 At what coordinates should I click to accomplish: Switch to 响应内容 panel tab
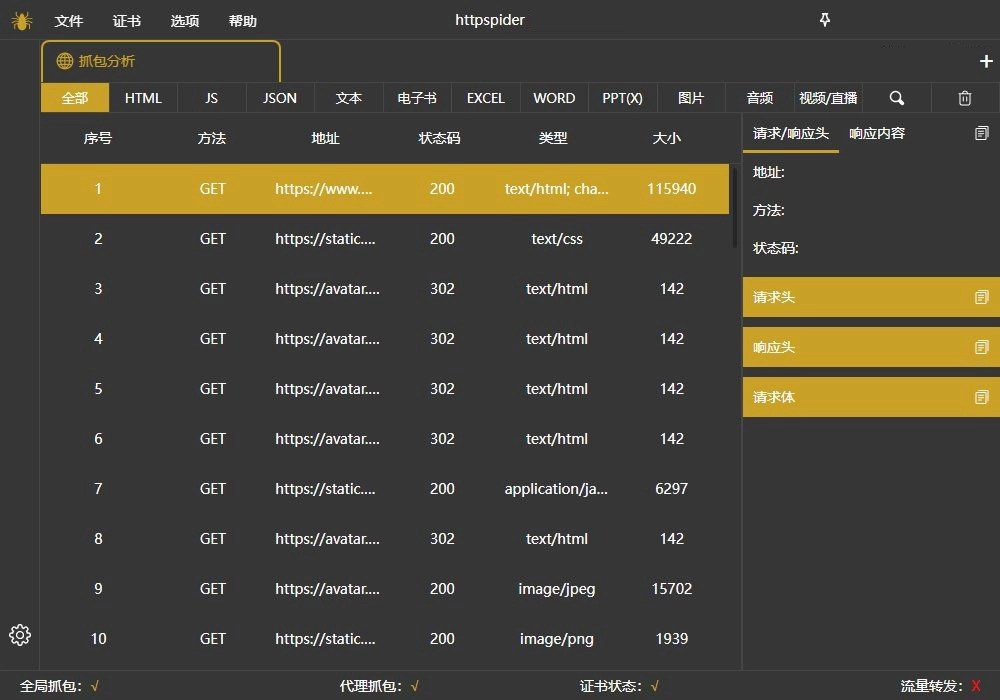(x=877, y=133)
